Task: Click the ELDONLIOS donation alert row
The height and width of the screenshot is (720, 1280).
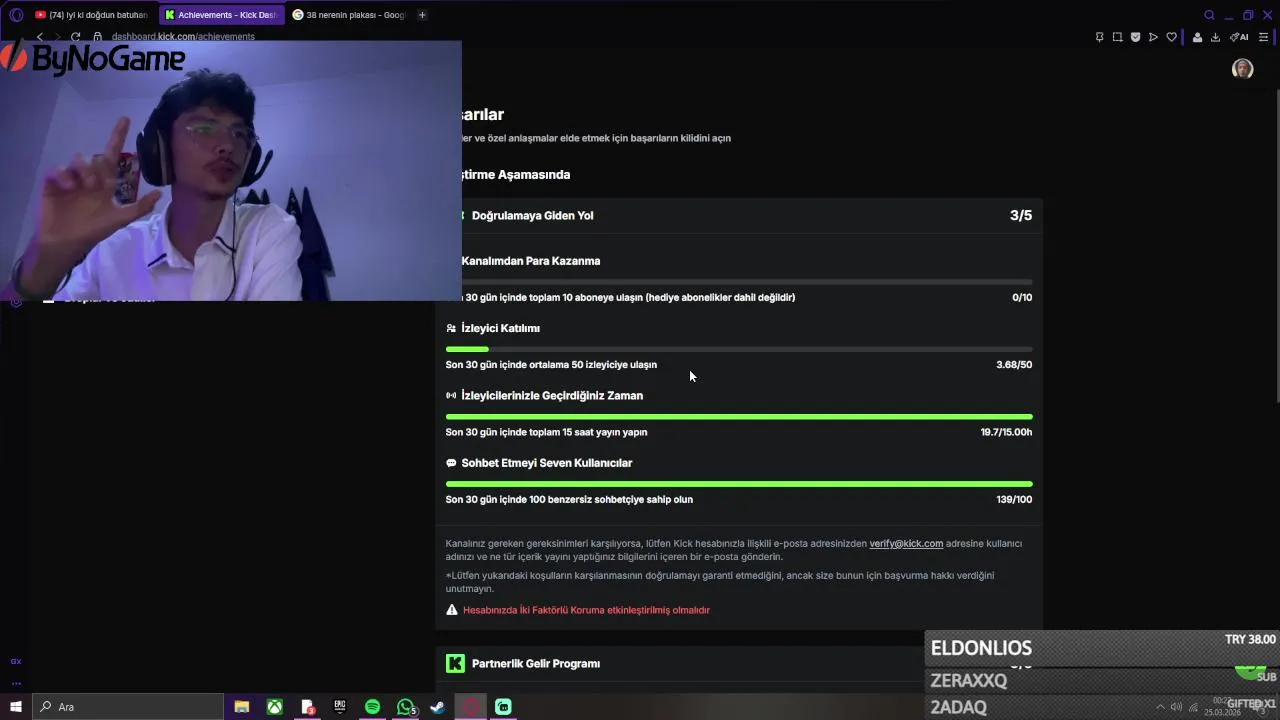Action: (x=1102, y=647)
